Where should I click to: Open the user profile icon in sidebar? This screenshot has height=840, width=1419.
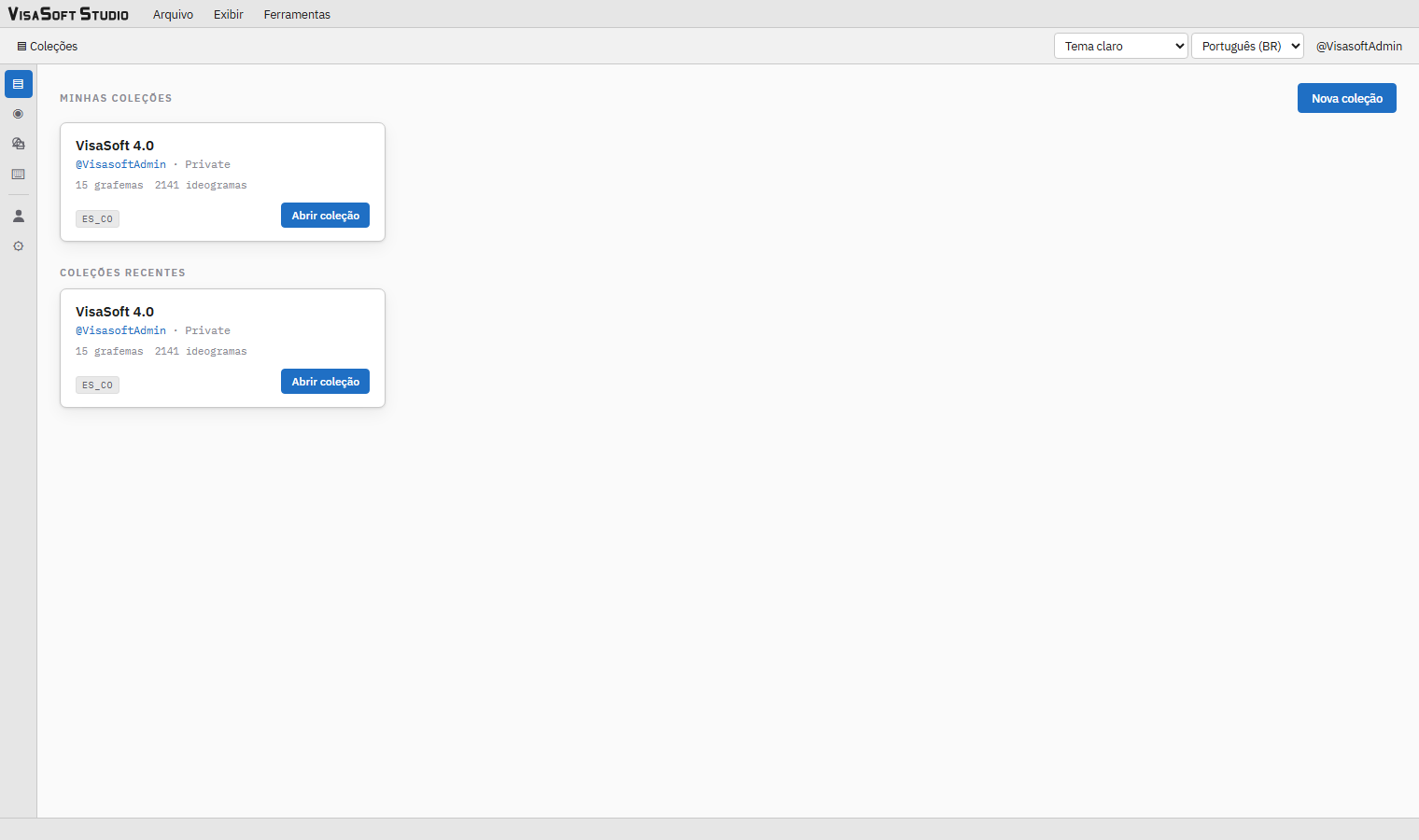tap(19, 216)
